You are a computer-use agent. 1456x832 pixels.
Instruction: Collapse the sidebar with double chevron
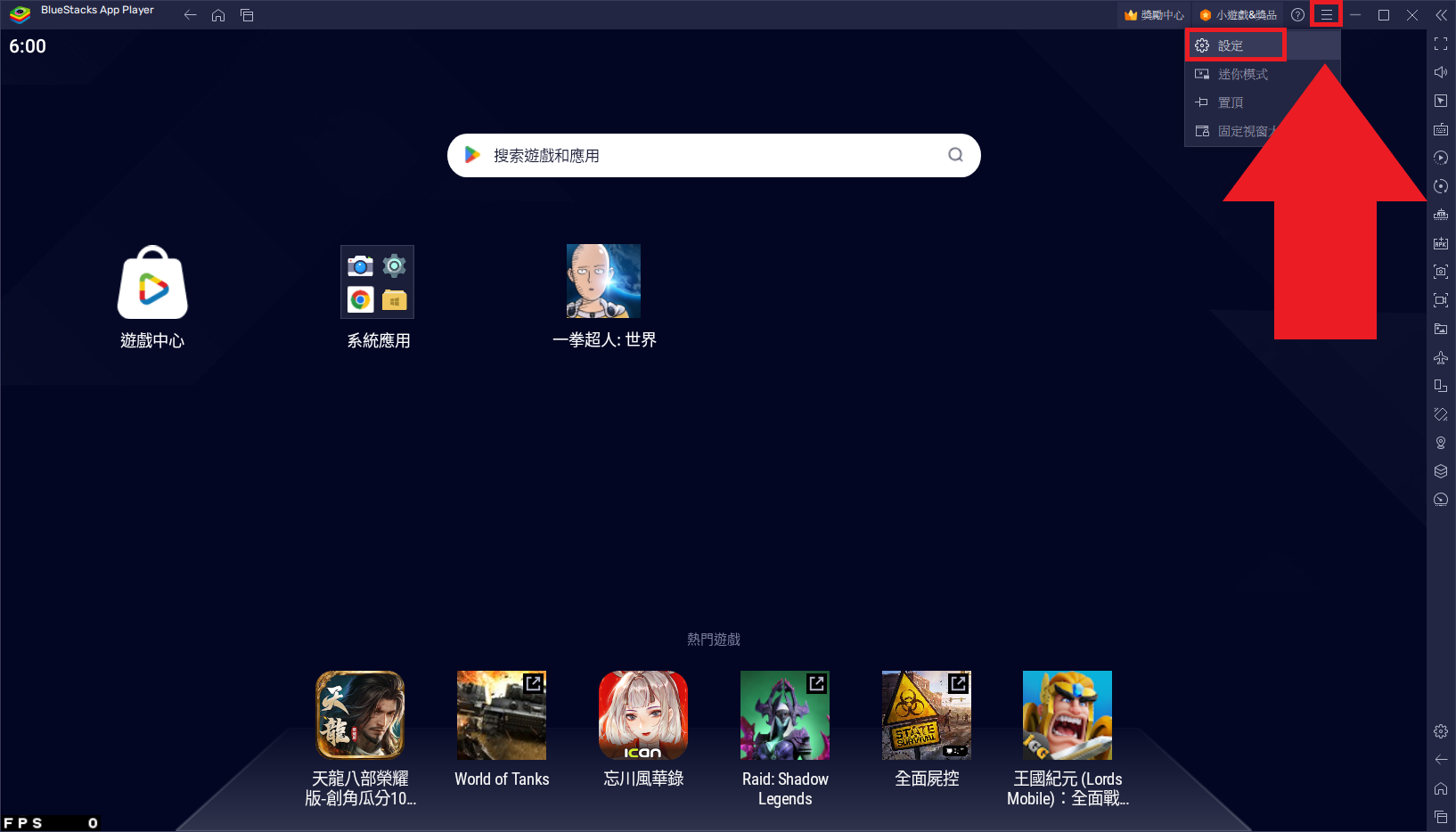point(1441,15)
